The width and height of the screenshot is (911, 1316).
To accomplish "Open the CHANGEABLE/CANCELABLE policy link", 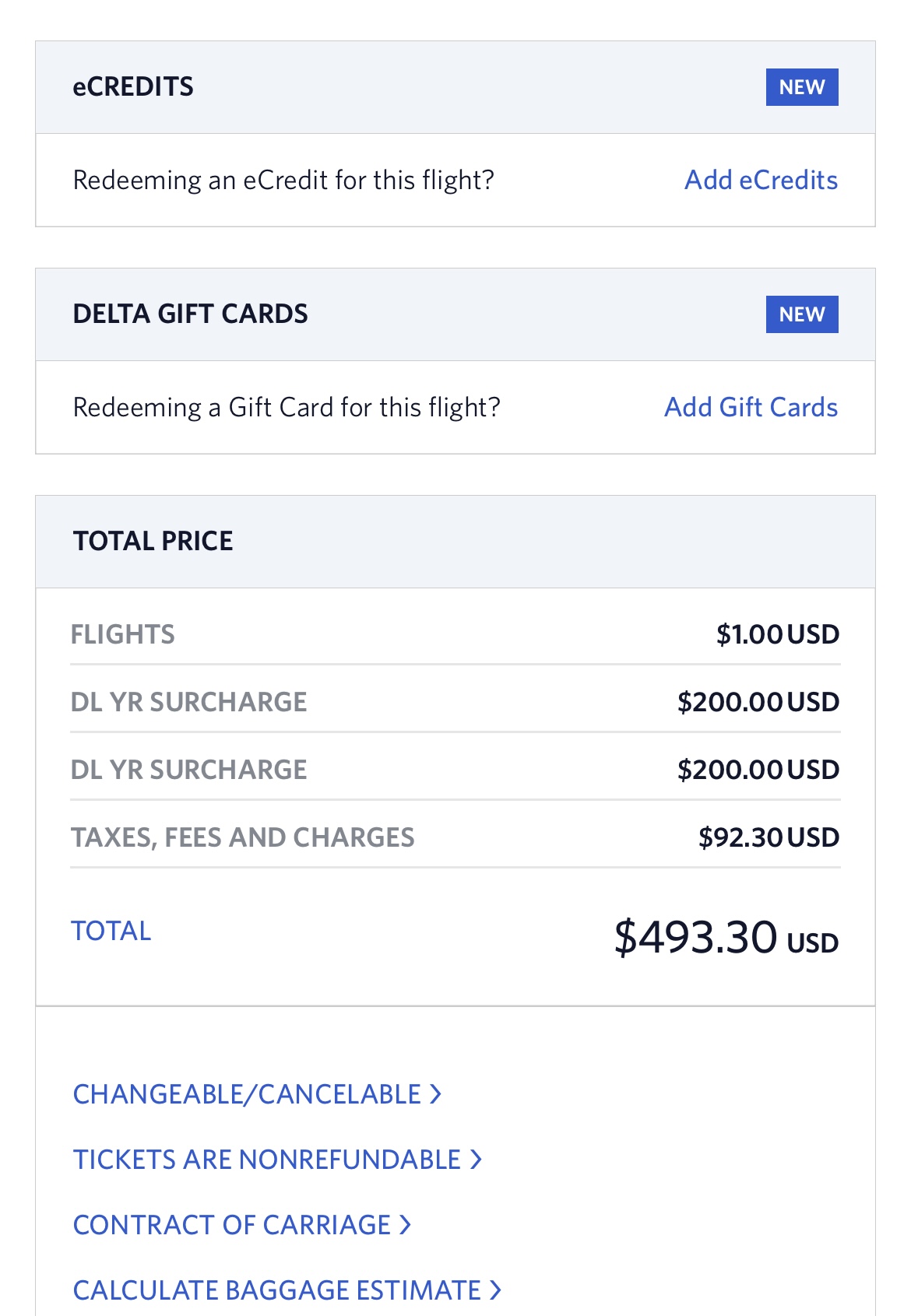I will point(258,1094).
